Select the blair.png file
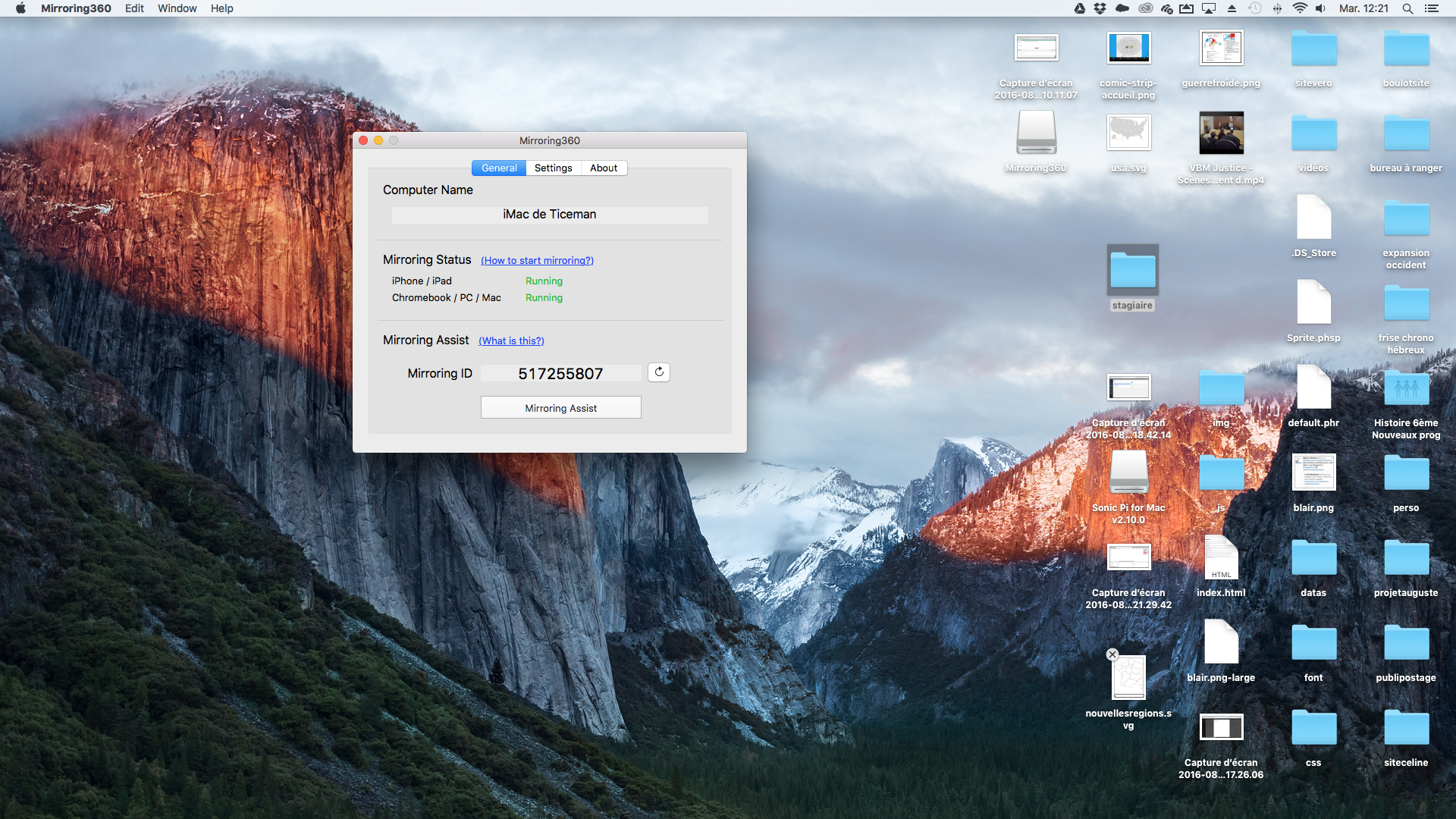 (x=1313, y=473)
